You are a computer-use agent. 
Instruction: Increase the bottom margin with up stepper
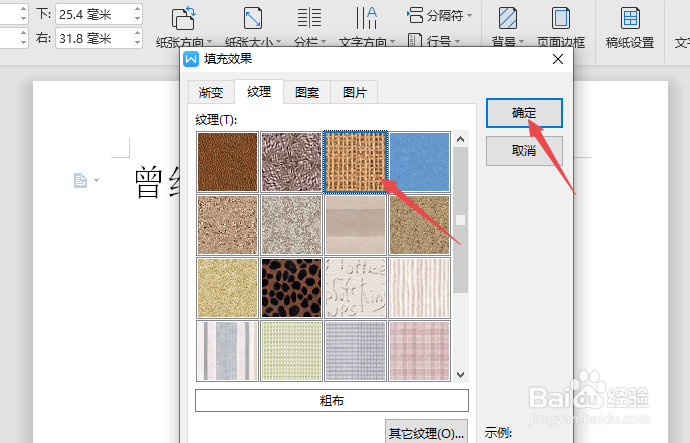tap(138, 9)
